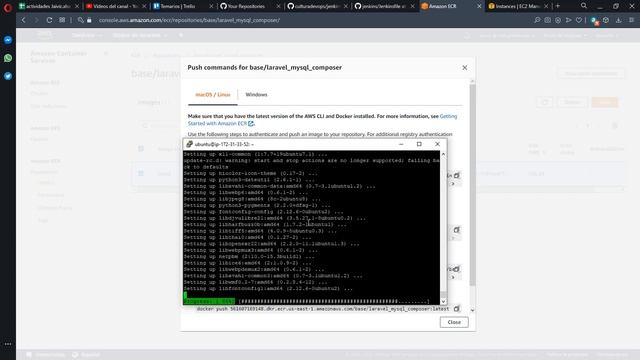Open the browser downloads icon
The height and width of the screenshot is (360, 640).
pyautogui.click(x=619, y=20)
